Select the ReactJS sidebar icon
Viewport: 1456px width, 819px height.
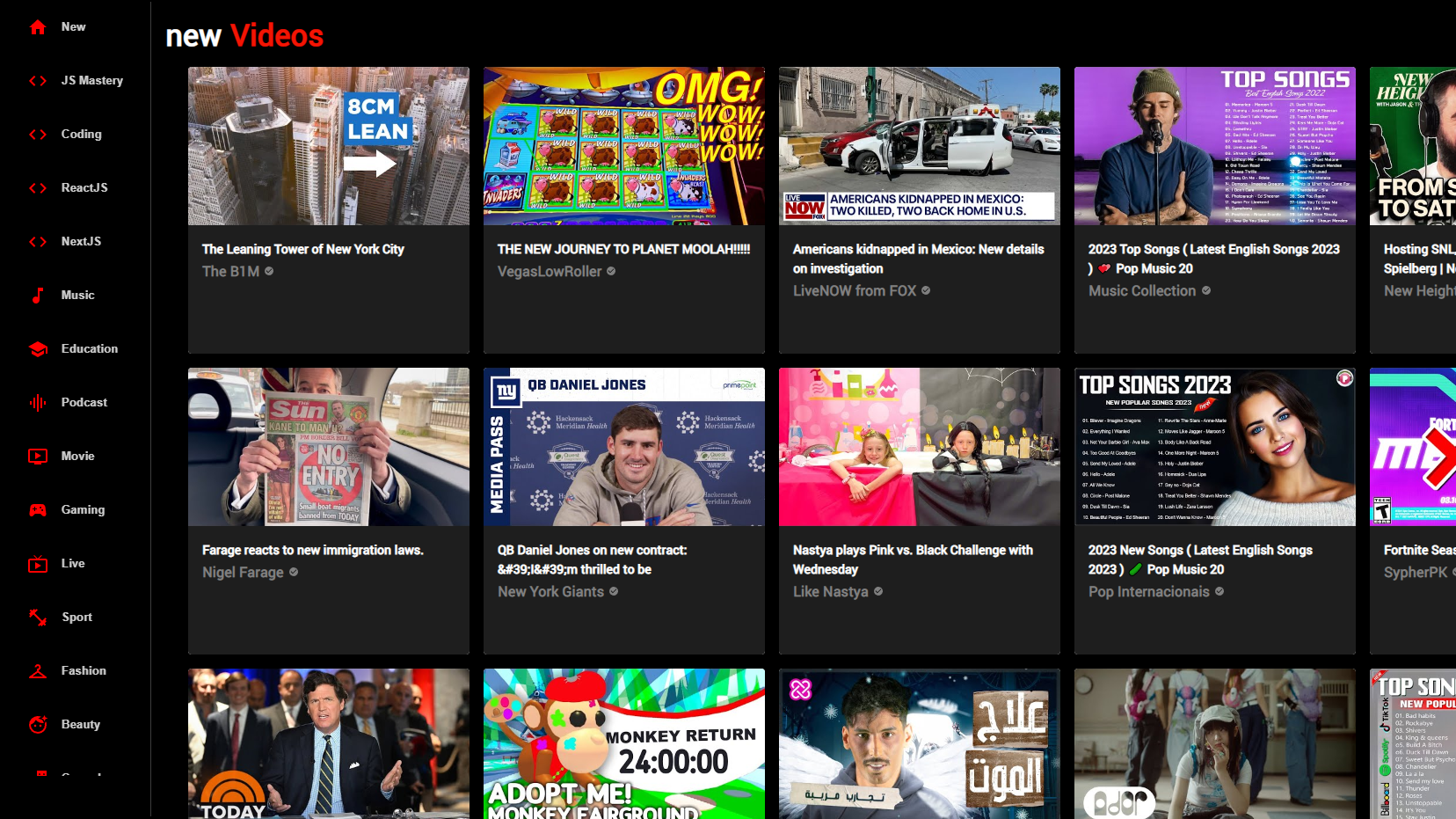[36, 187]
